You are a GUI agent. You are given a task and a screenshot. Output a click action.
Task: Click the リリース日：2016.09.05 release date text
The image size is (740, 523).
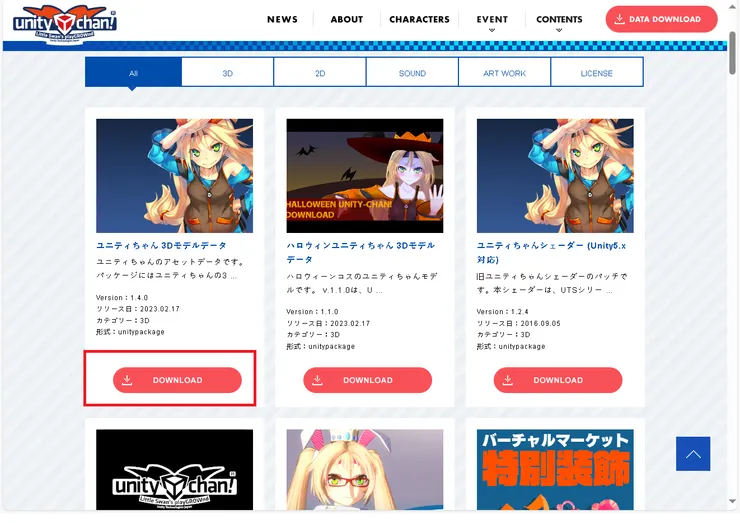(x=519, y=323)
